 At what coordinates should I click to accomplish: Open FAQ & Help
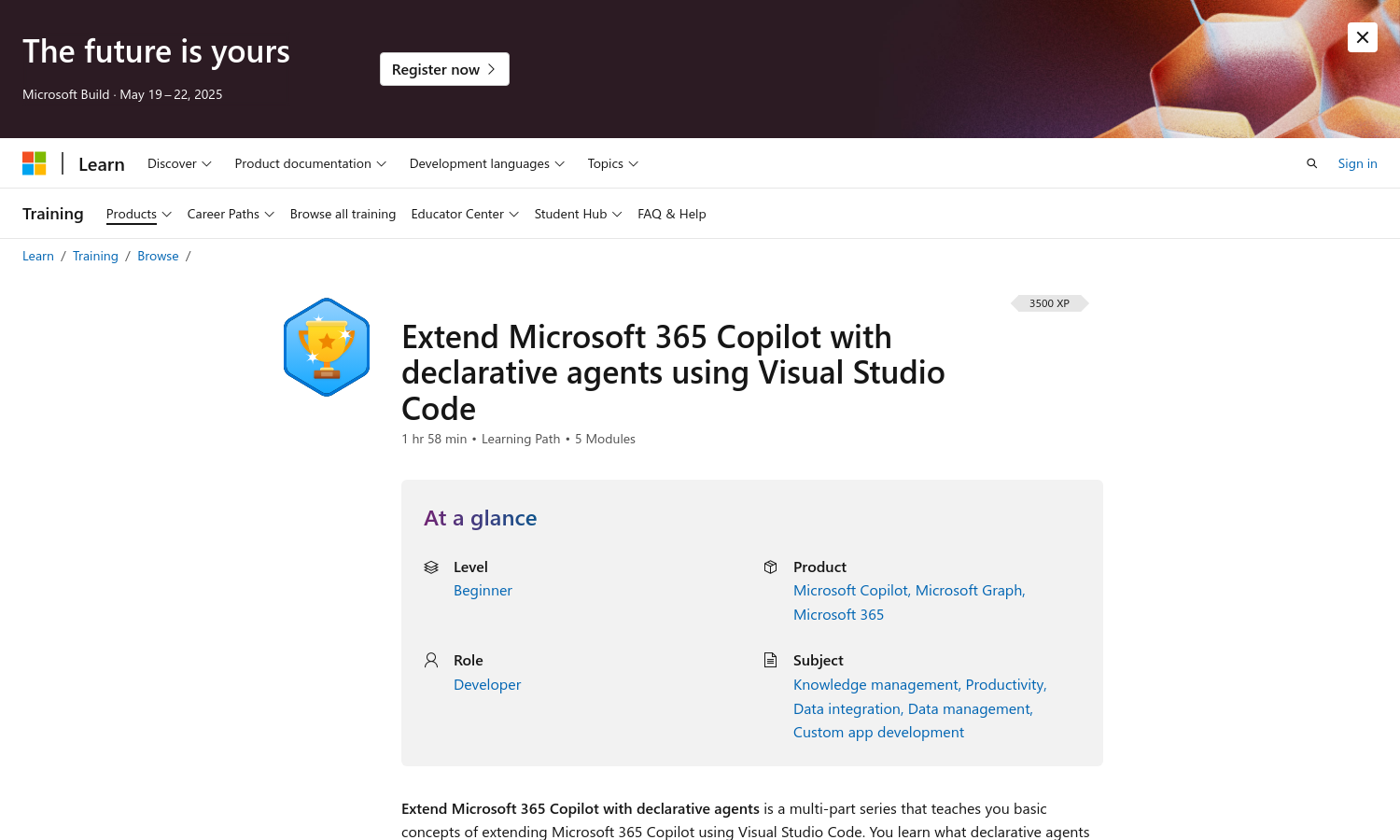(671, 214)
